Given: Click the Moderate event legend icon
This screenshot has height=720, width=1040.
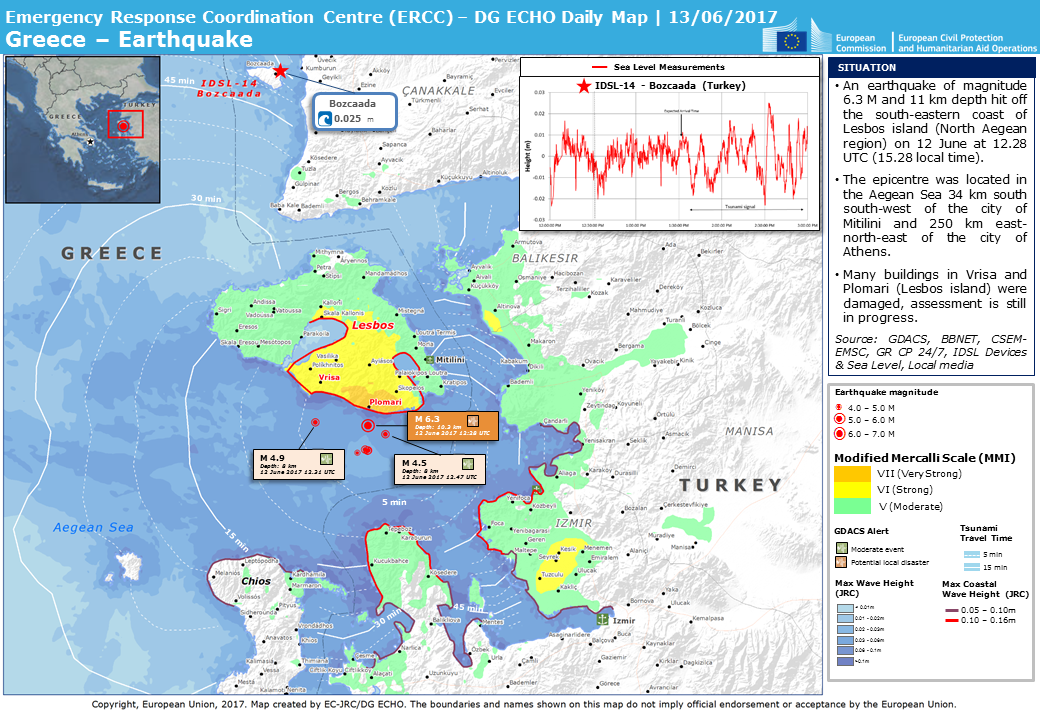Looking at the screenshot, I should pos(841,548).
